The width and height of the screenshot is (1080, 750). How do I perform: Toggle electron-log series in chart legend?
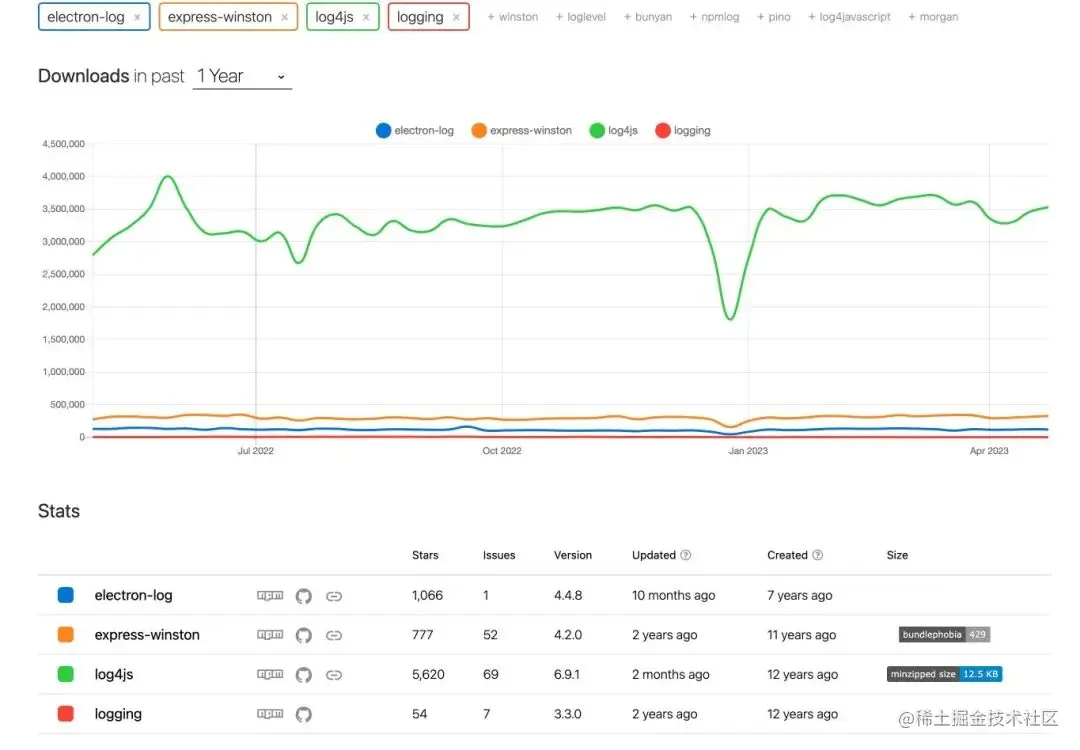pos(415,130)
